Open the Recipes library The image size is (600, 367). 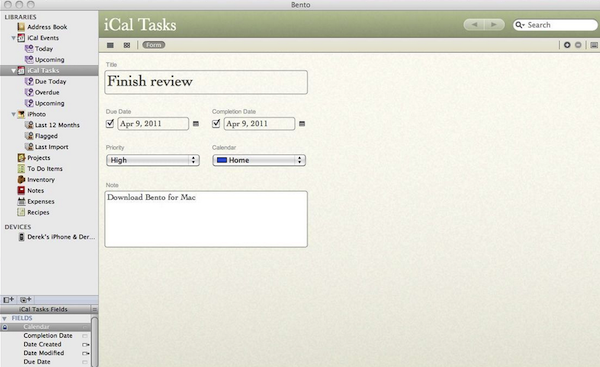coord(38,212)
